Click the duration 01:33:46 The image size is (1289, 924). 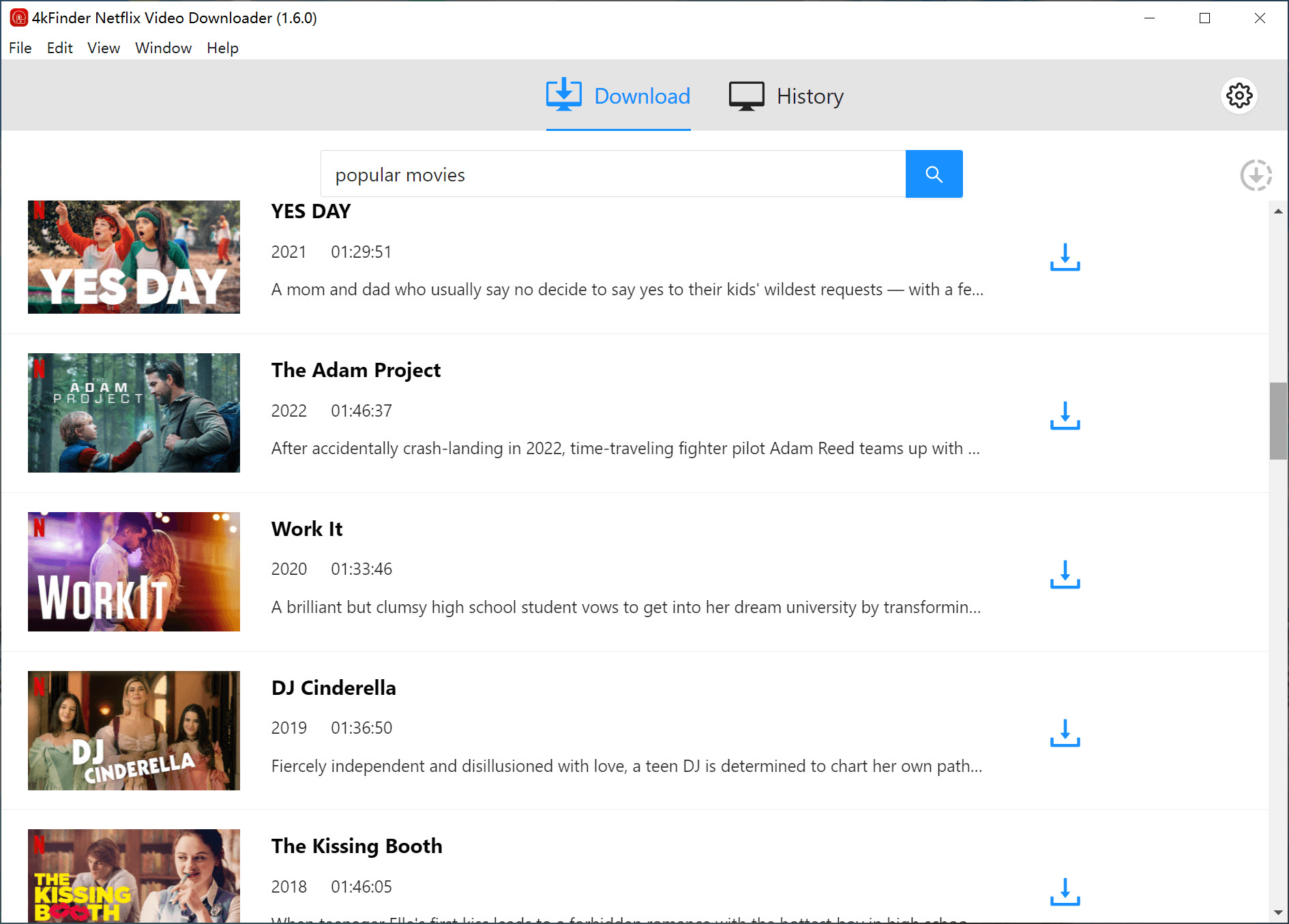pyautogui.click(x=361, y=569)
